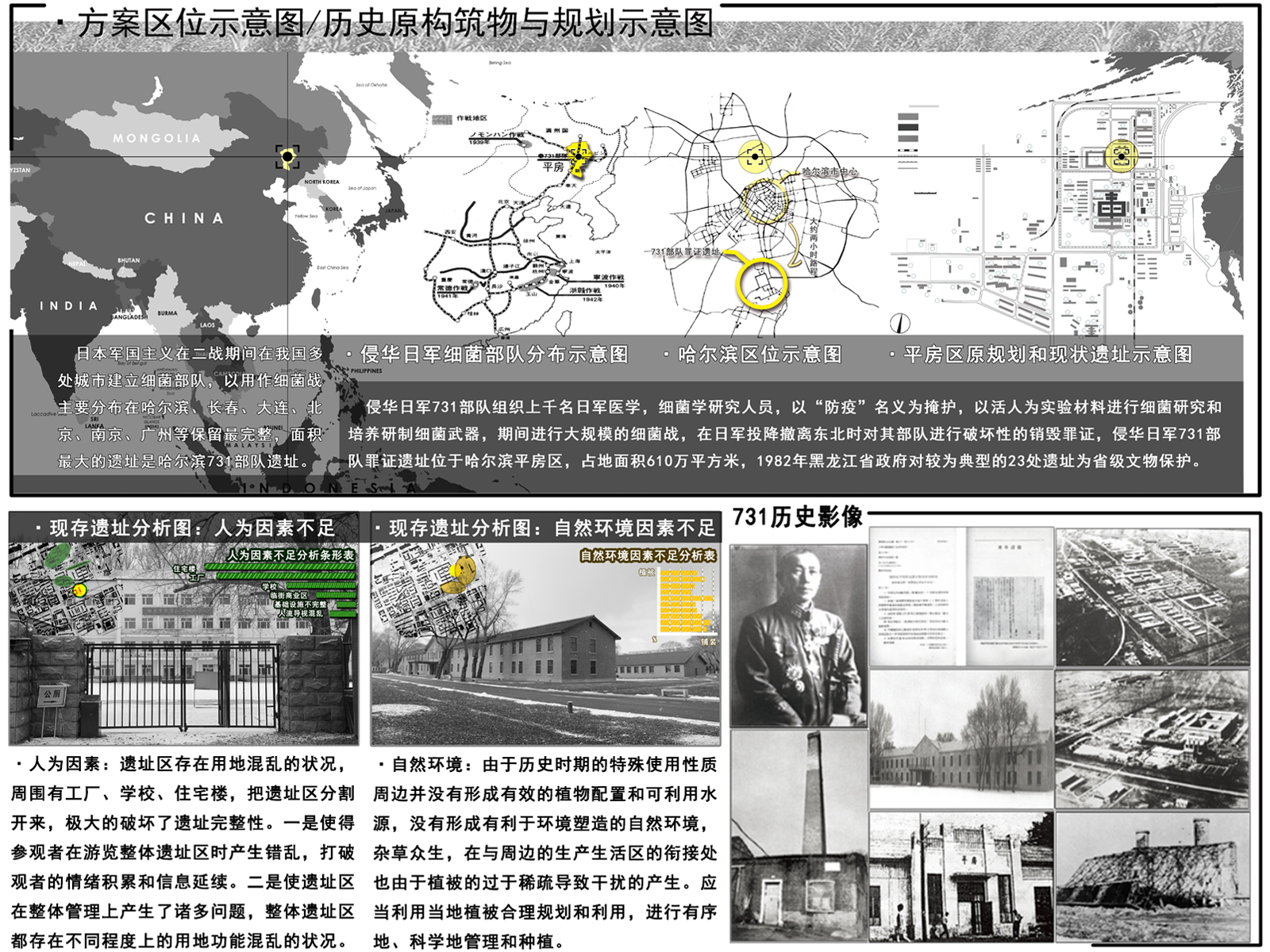The height and width of the screenshot is (952, 1270).
Task: Click the black target marker on the China map
Action: pos(287,157)
